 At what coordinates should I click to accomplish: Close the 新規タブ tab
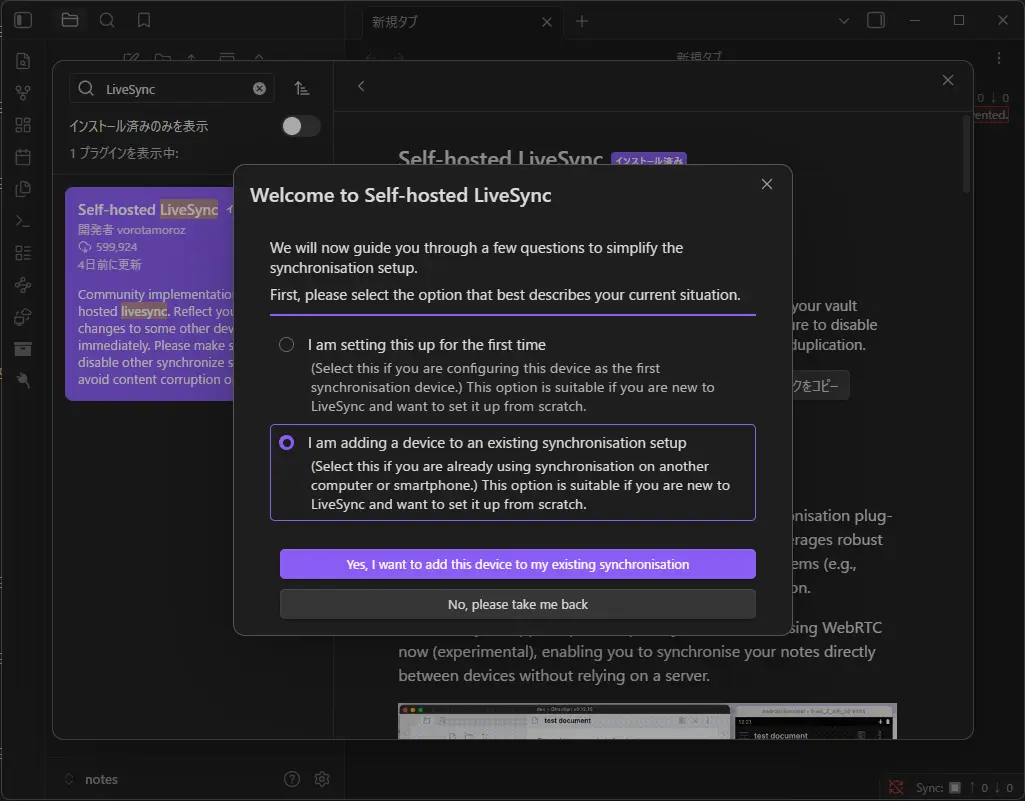[x=547, y=22]
